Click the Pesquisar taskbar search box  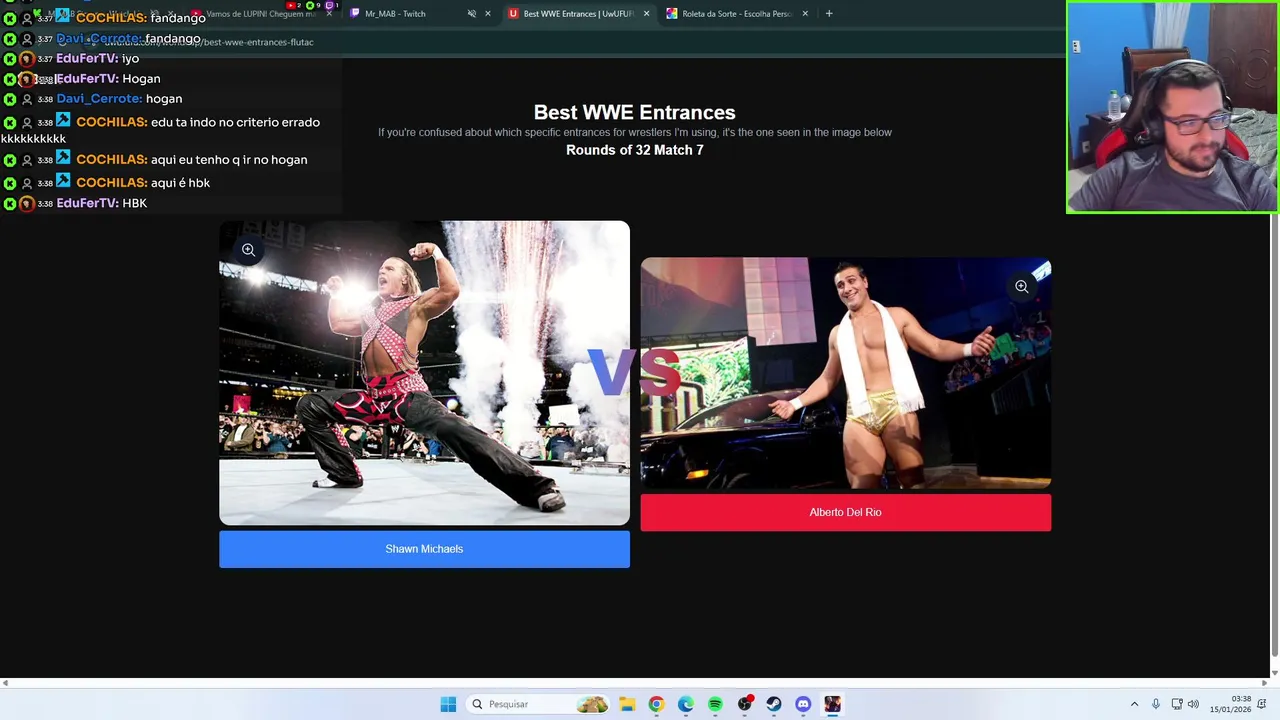pyautogui.click(x=539, y=704)
